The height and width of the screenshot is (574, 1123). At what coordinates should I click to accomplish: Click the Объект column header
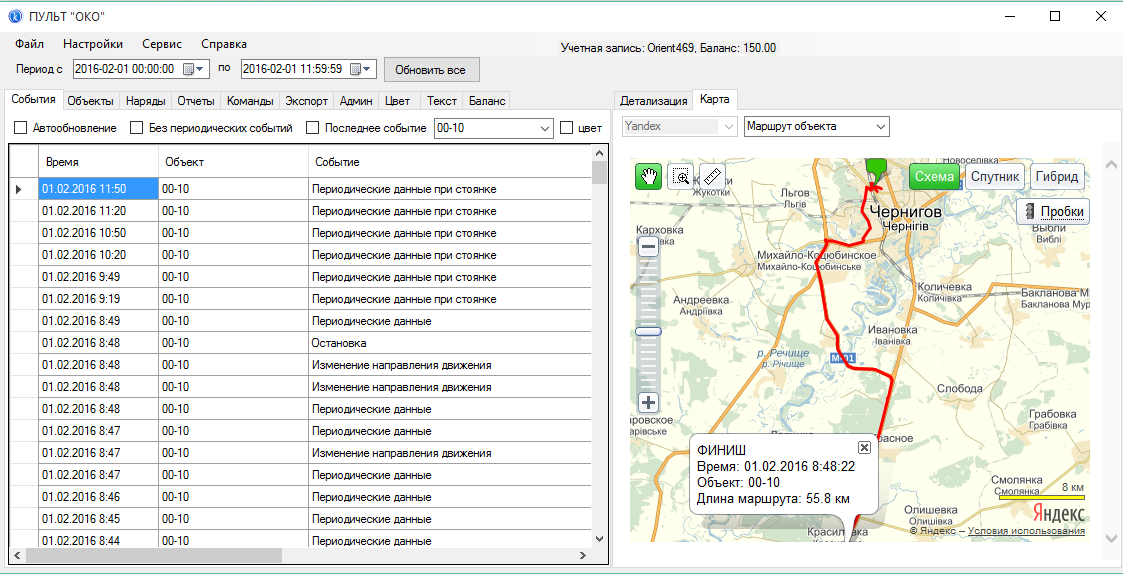[233, 163]
